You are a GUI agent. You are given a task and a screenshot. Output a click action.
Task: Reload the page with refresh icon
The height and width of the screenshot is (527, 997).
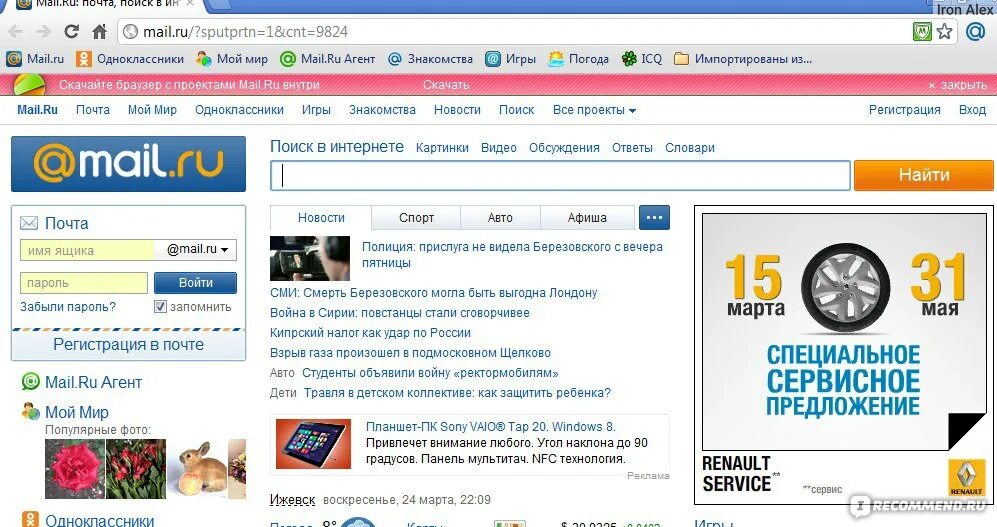(72, 31)
